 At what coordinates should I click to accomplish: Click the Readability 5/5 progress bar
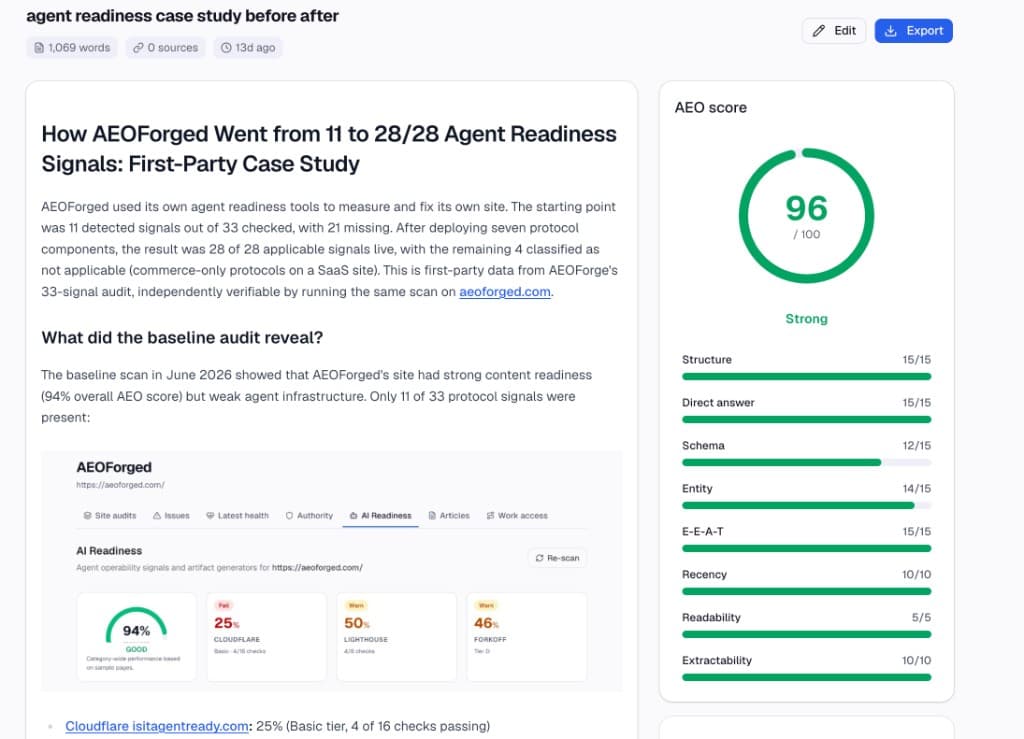[807, 635]
